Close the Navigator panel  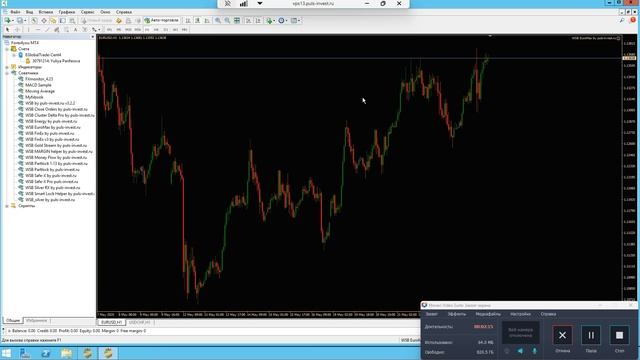point(93,37)
